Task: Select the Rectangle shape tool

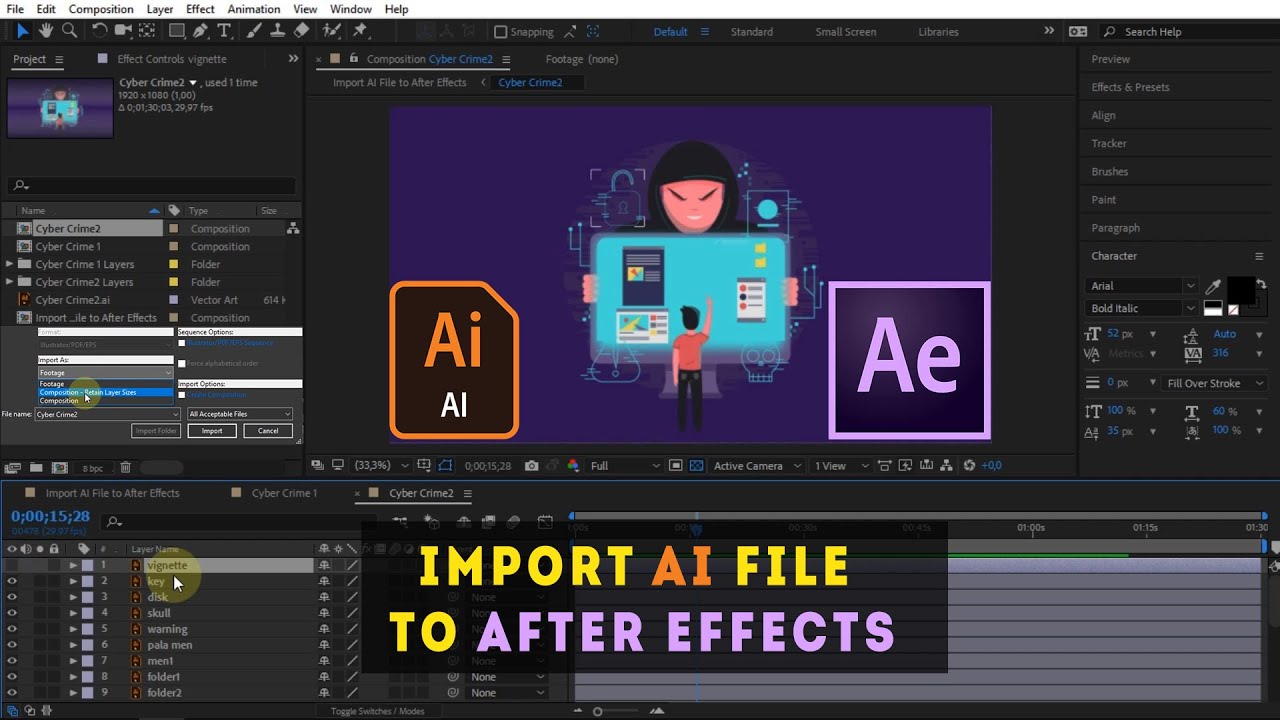Action: [x=177, y=31]
